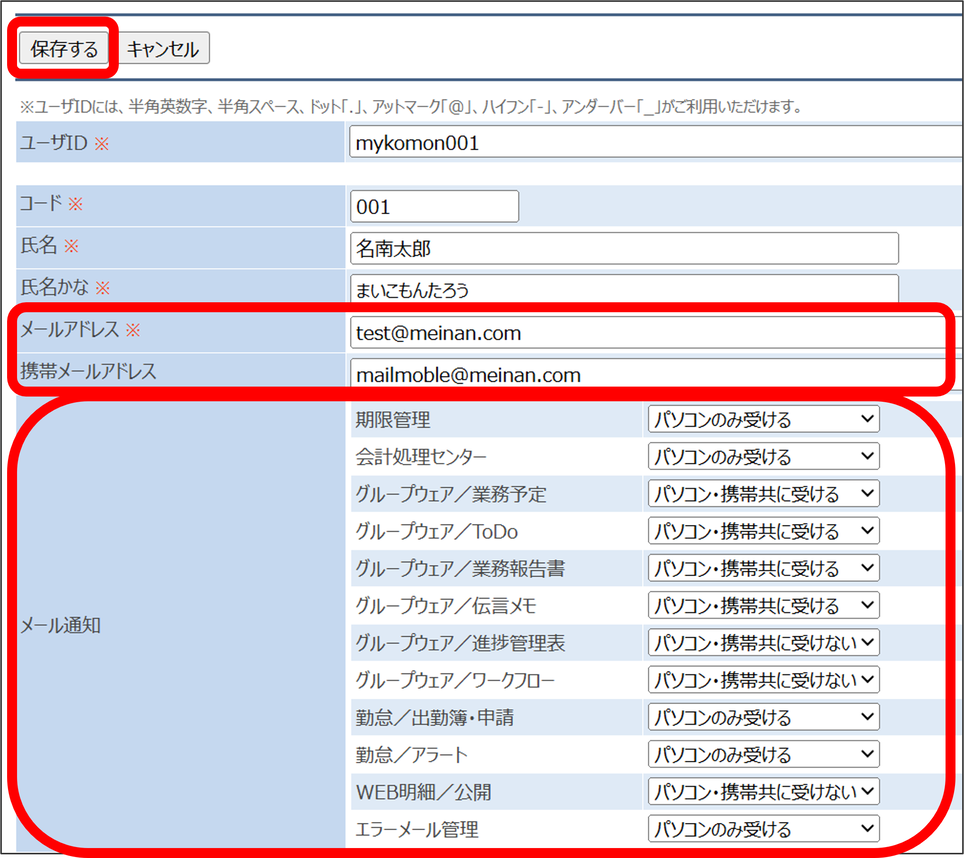Expand the グループウェア／業務予定 dropdown

tap(763, 494)
